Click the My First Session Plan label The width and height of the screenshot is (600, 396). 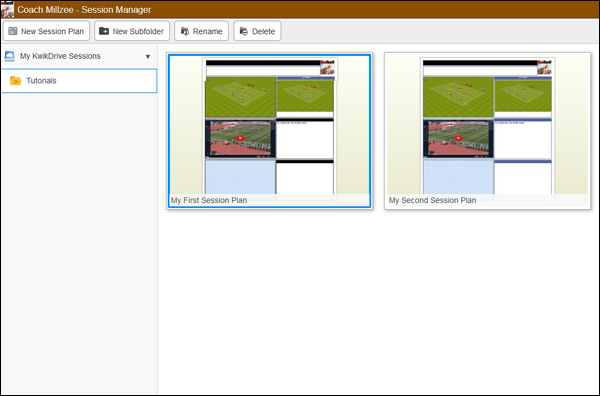click(209, 200)
